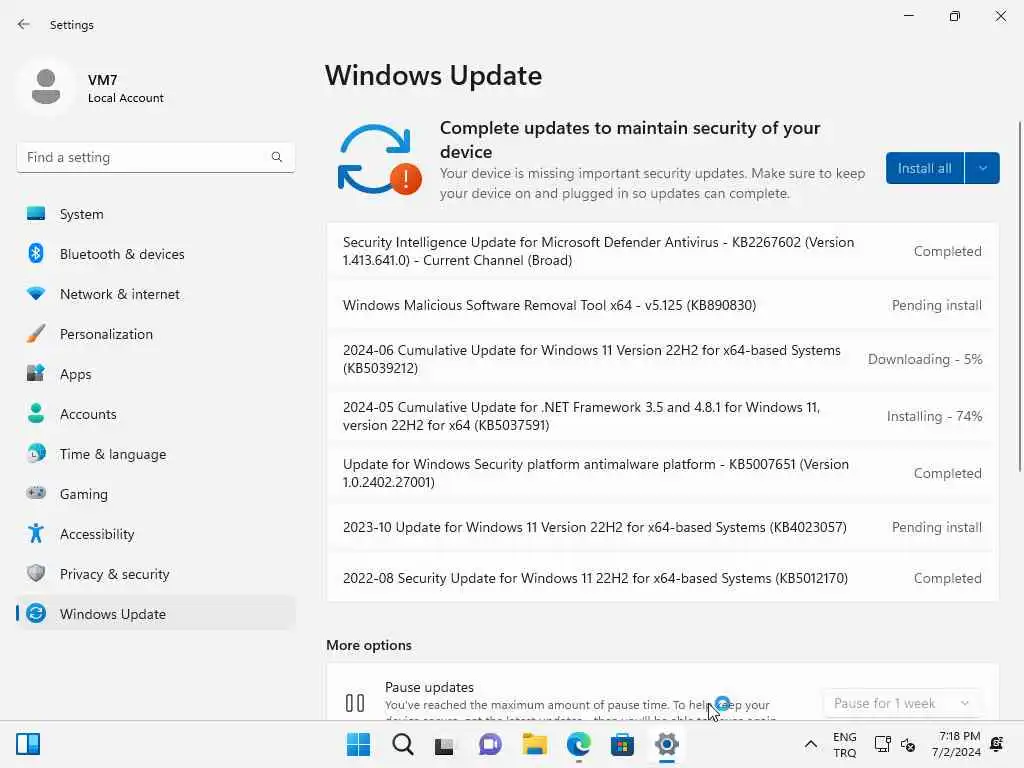Image resolution: width=1024 pixels, height=768 pixels.
Task: Click the Settings gear on taskbar
Action: click(x=666, y=744)
